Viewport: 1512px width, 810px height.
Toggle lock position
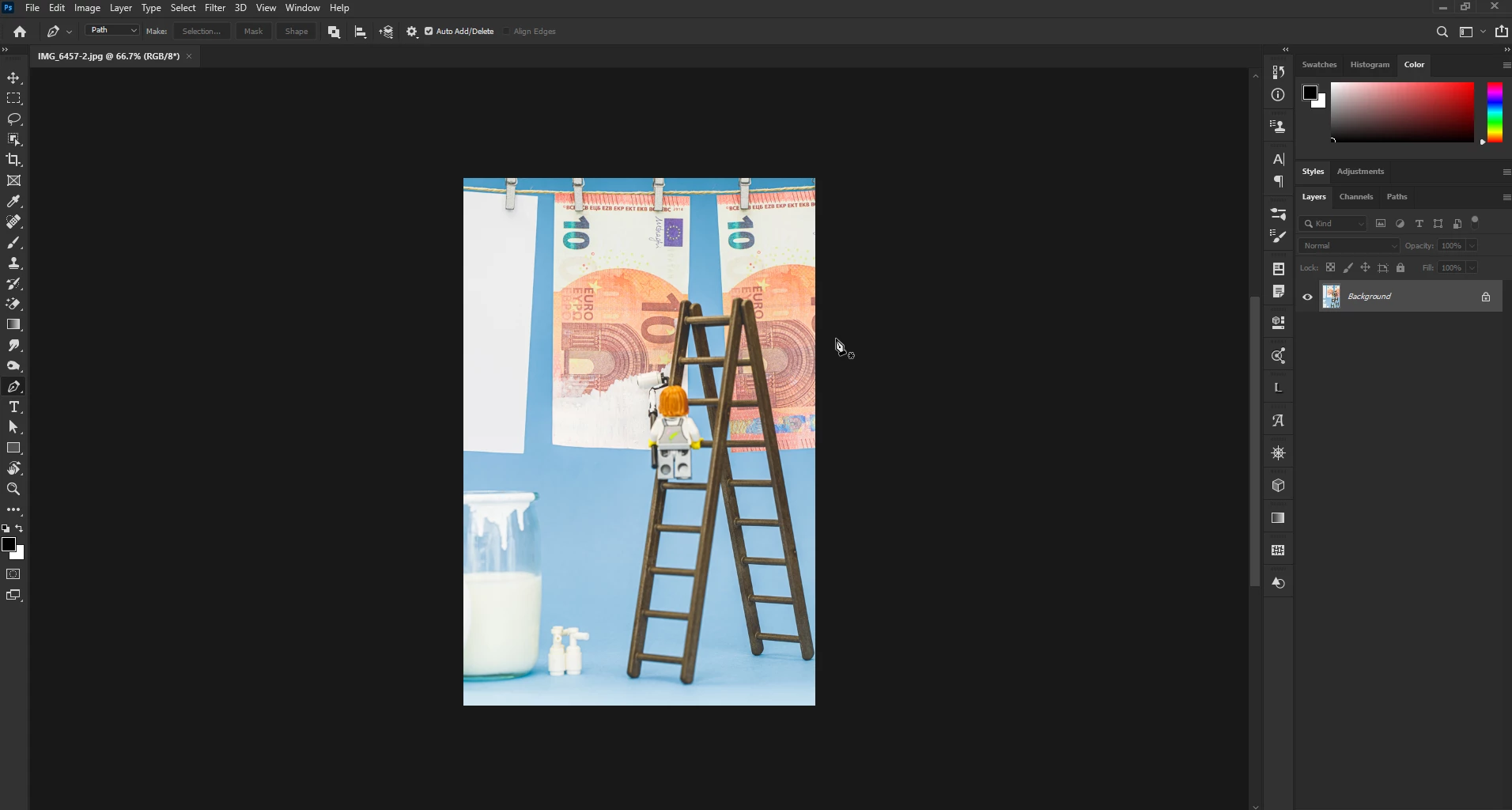click(1365, 268)
